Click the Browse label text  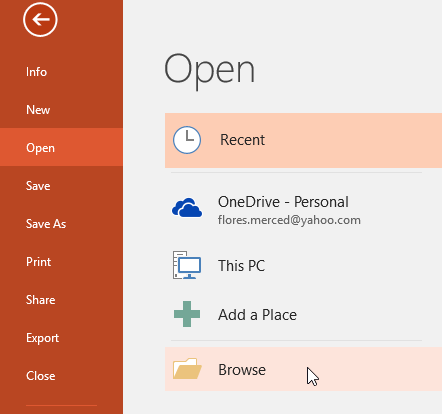pyautogui.click(x=242, y=370)
